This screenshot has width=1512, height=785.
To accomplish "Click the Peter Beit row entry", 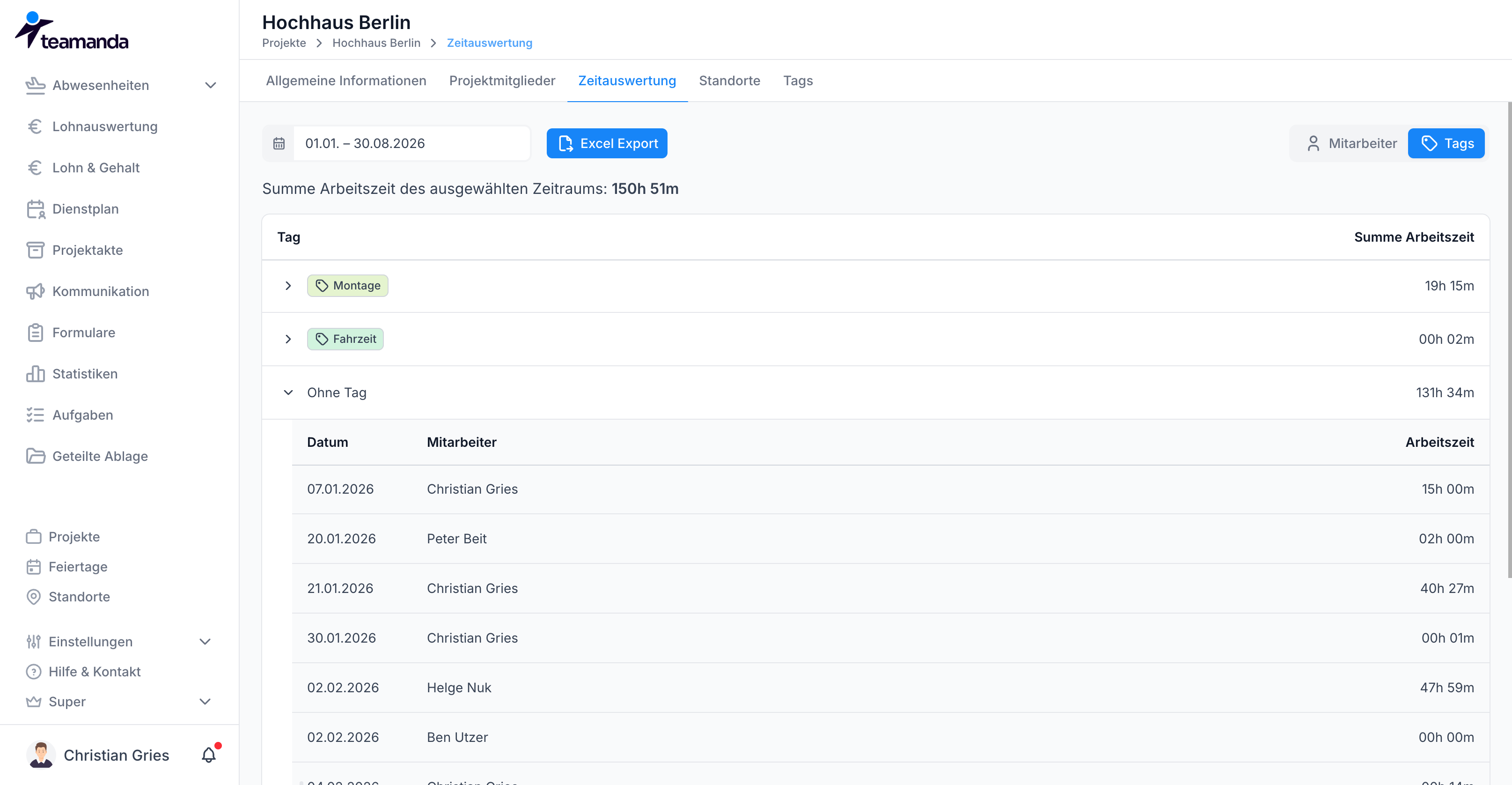I will point(890,539).
